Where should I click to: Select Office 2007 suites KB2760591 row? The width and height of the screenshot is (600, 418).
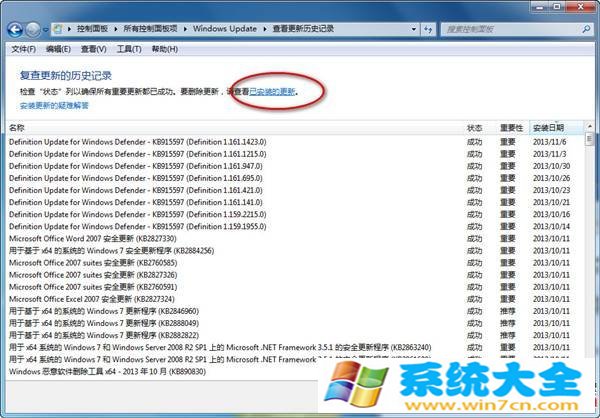click(295, 287)
